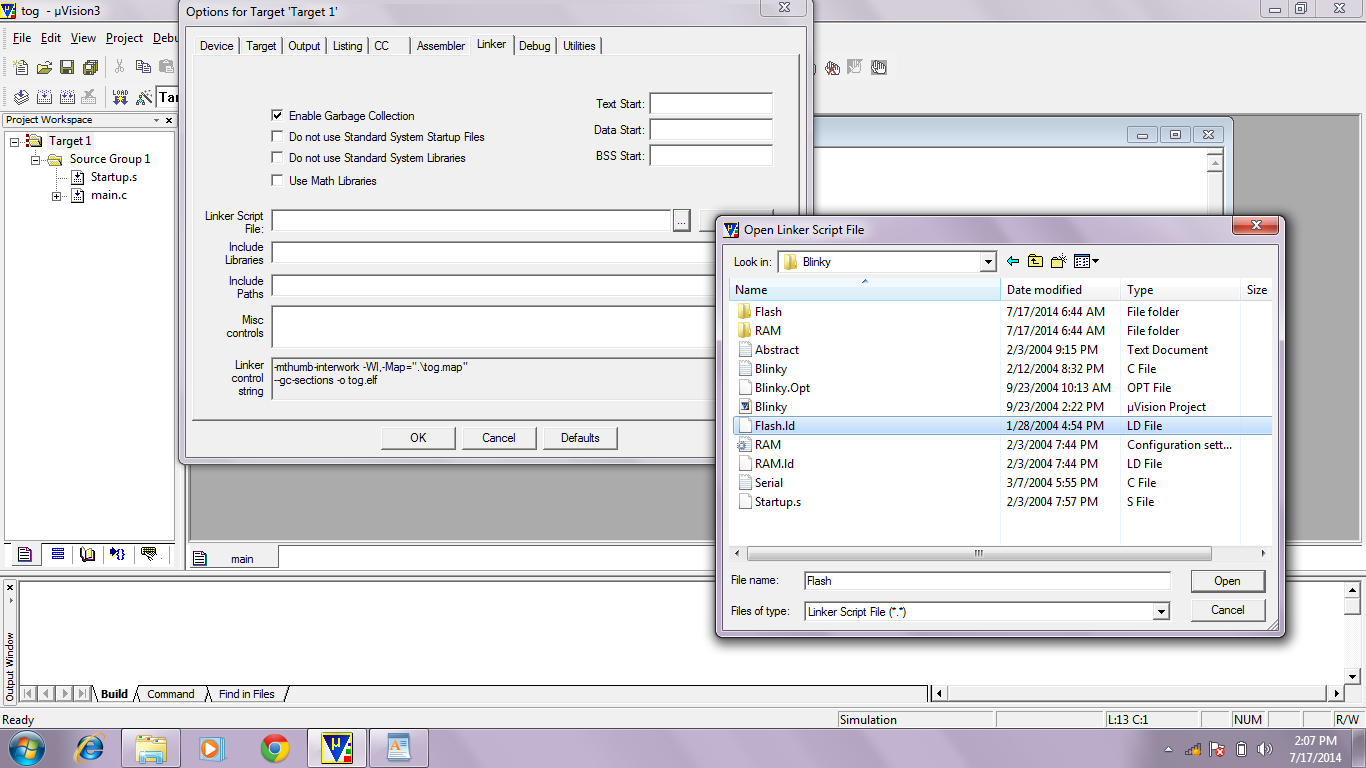Switch to the Output tab
1366x768 pixels.
(304, 46)
